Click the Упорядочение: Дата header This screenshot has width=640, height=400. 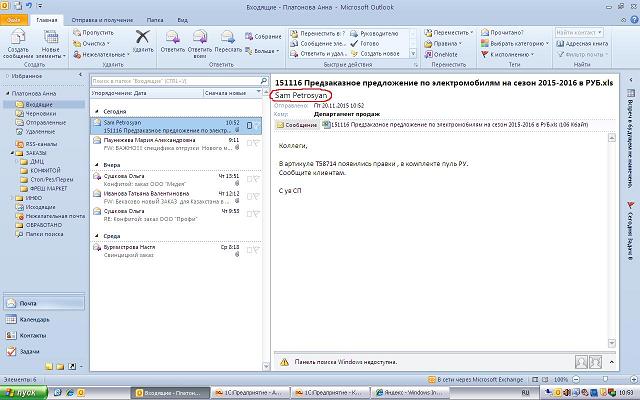[146, 93]
